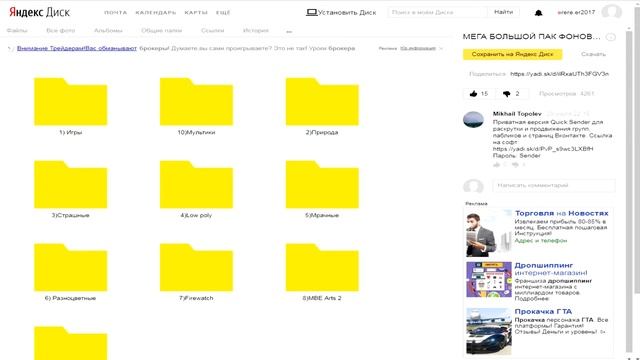Click Установить Диск computer icon
This screenshot has width=640, height=360.
point(311,12)
